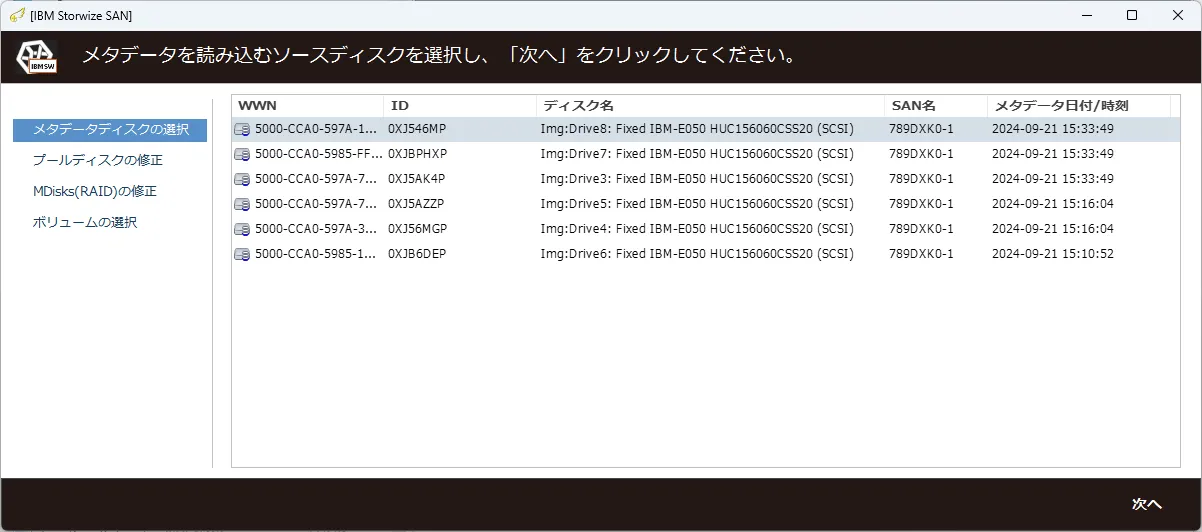
Task: Click the 次へ button
Action: 1146,504
